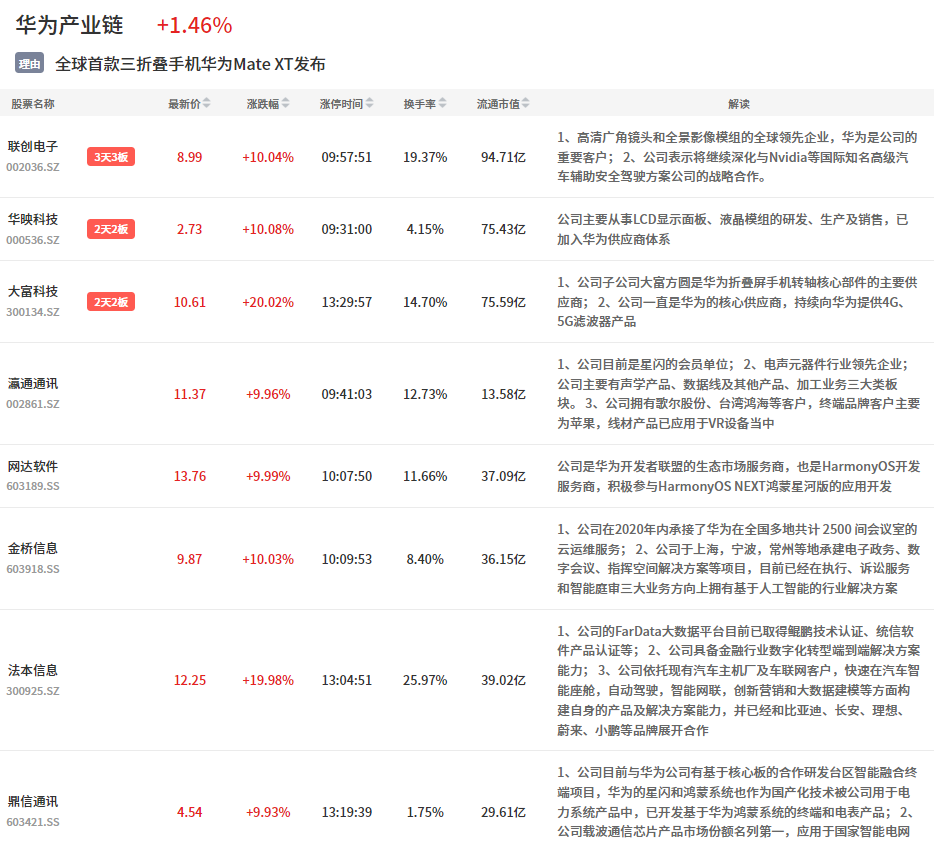
Task: Open 鼎信通讯 stock page
Action: (33, 802)
